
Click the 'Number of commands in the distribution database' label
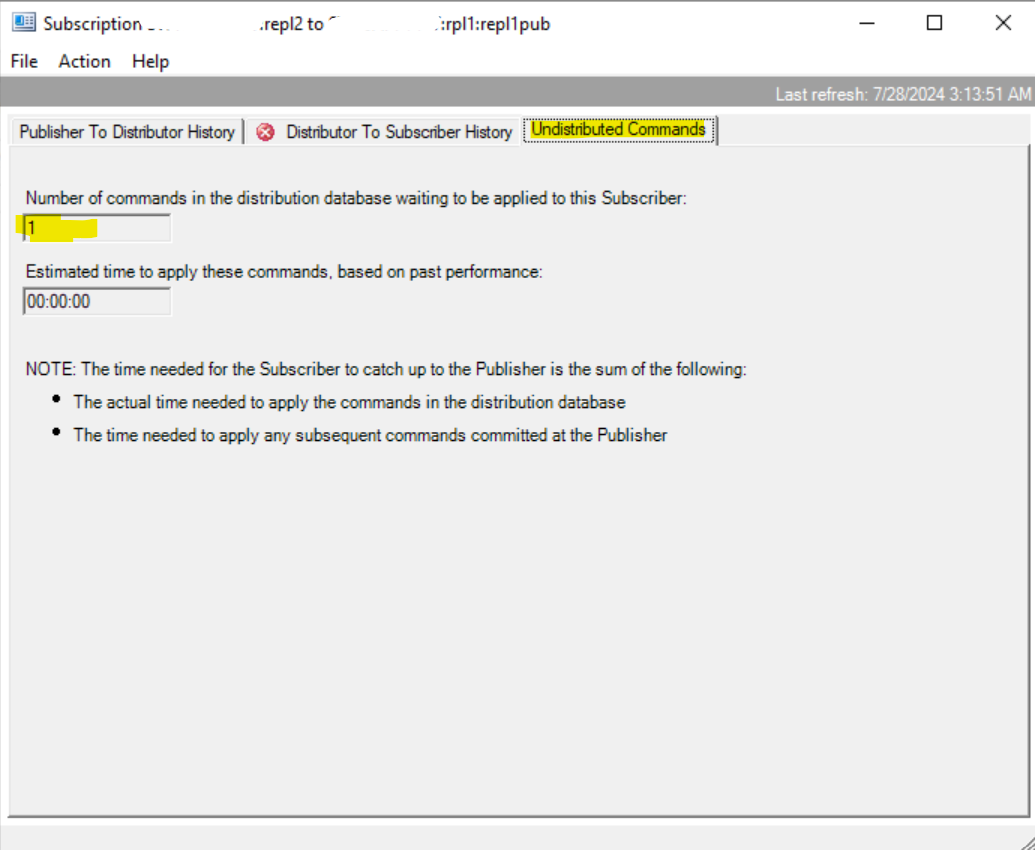pos(356,198)
